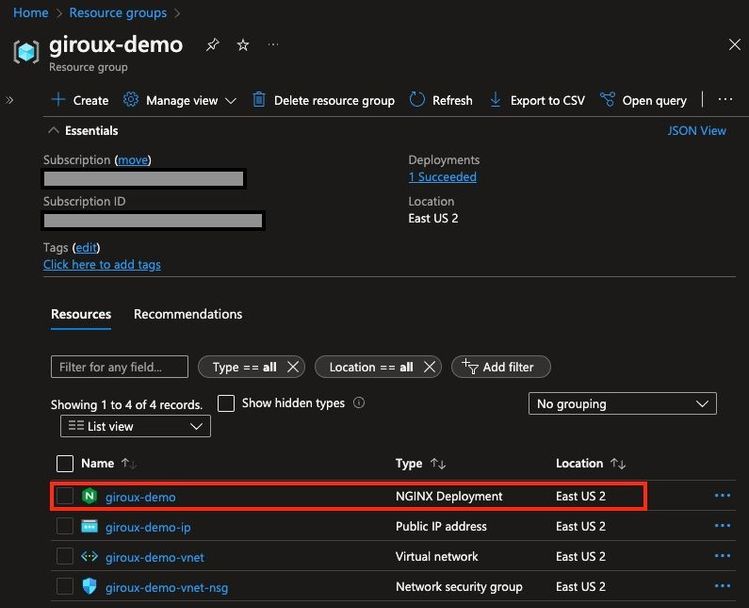Enable Show hidden types checkbox

226,403
